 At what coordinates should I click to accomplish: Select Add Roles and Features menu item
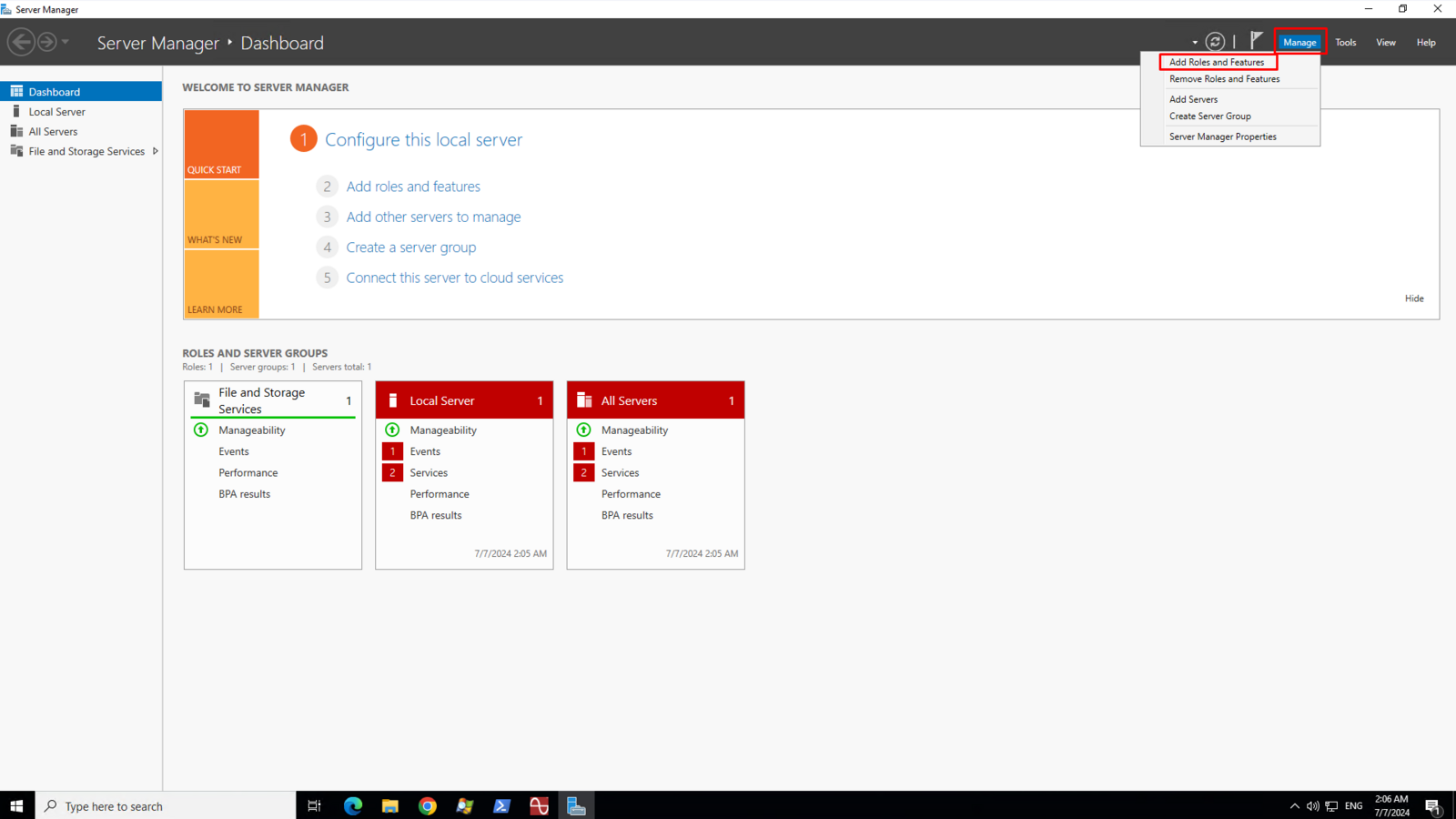tap(1217, 62)
